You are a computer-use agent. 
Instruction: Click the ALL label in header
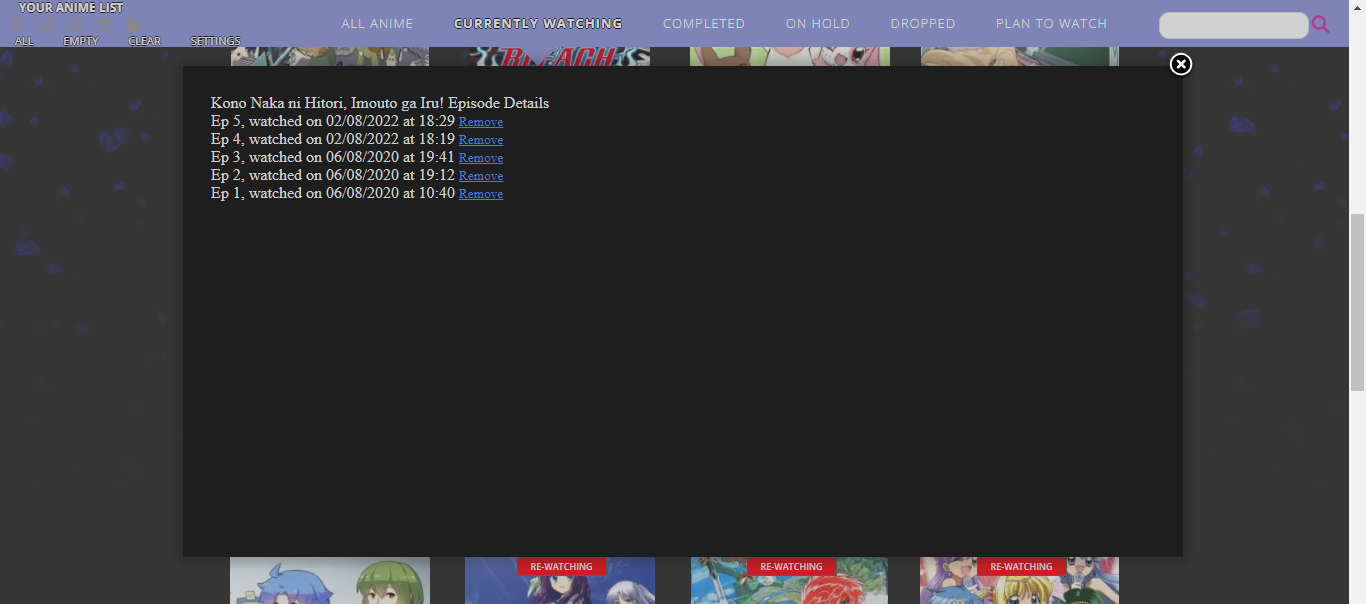point(24,41)
